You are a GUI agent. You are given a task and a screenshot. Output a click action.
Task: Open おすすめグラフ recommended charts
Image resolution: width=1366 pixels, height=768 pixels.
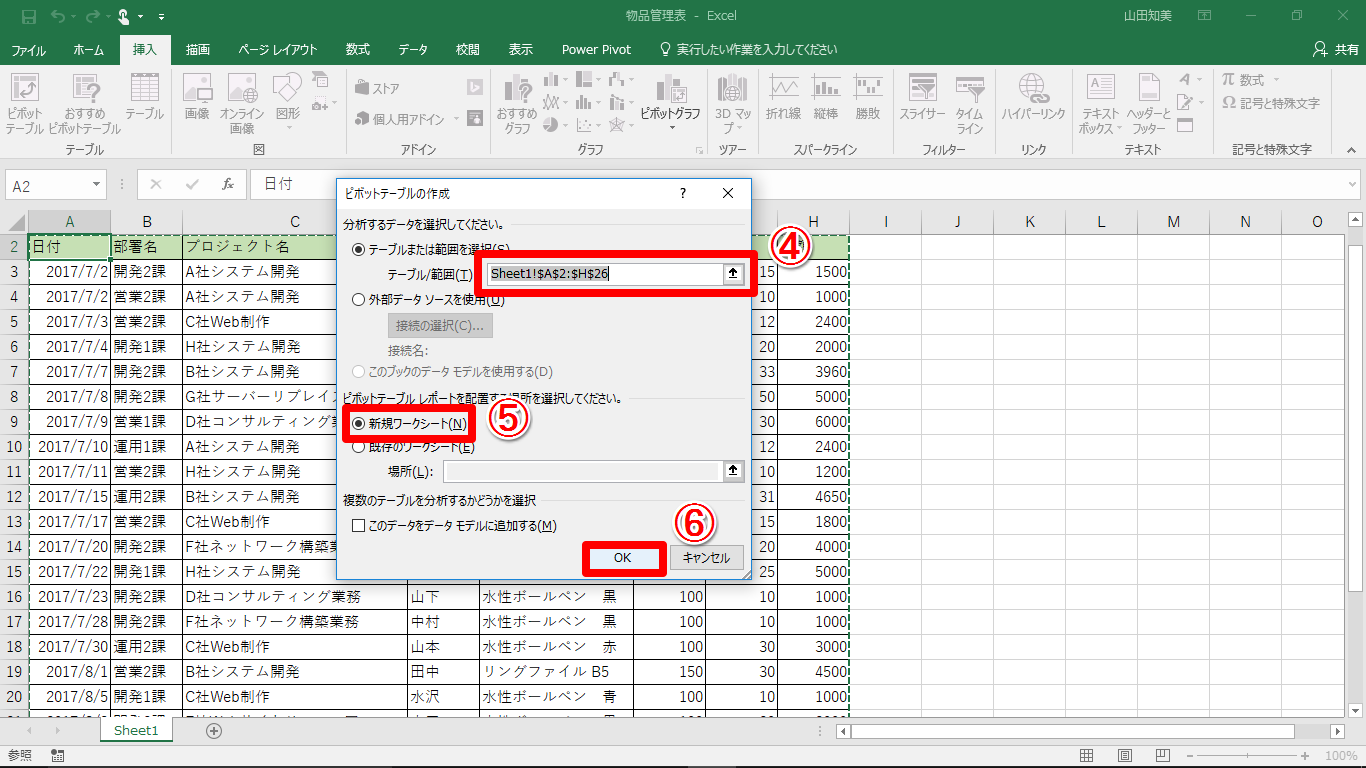click(517, 103)
